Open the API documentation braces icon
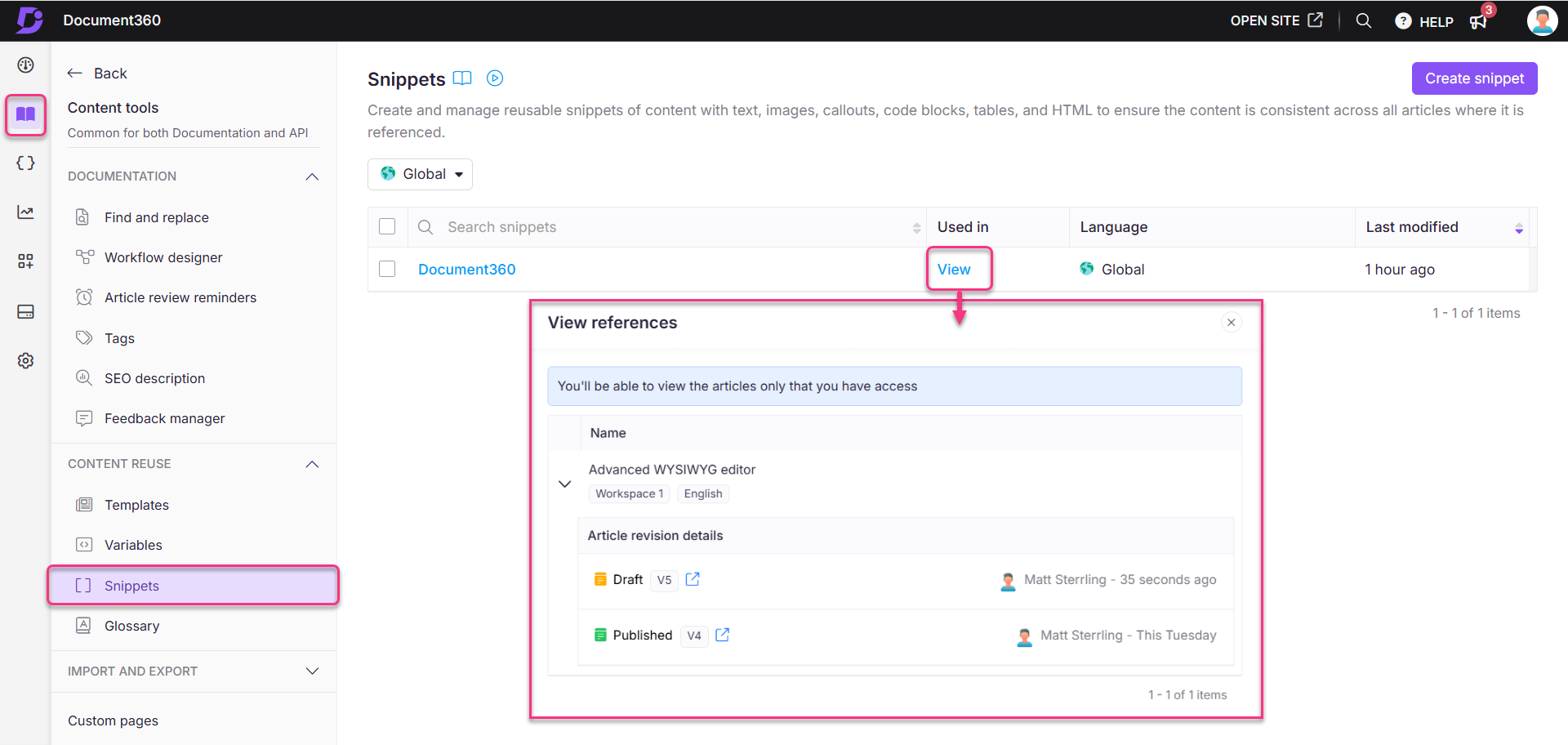This screenshot has width=1568, height=745. pos(25,163)
